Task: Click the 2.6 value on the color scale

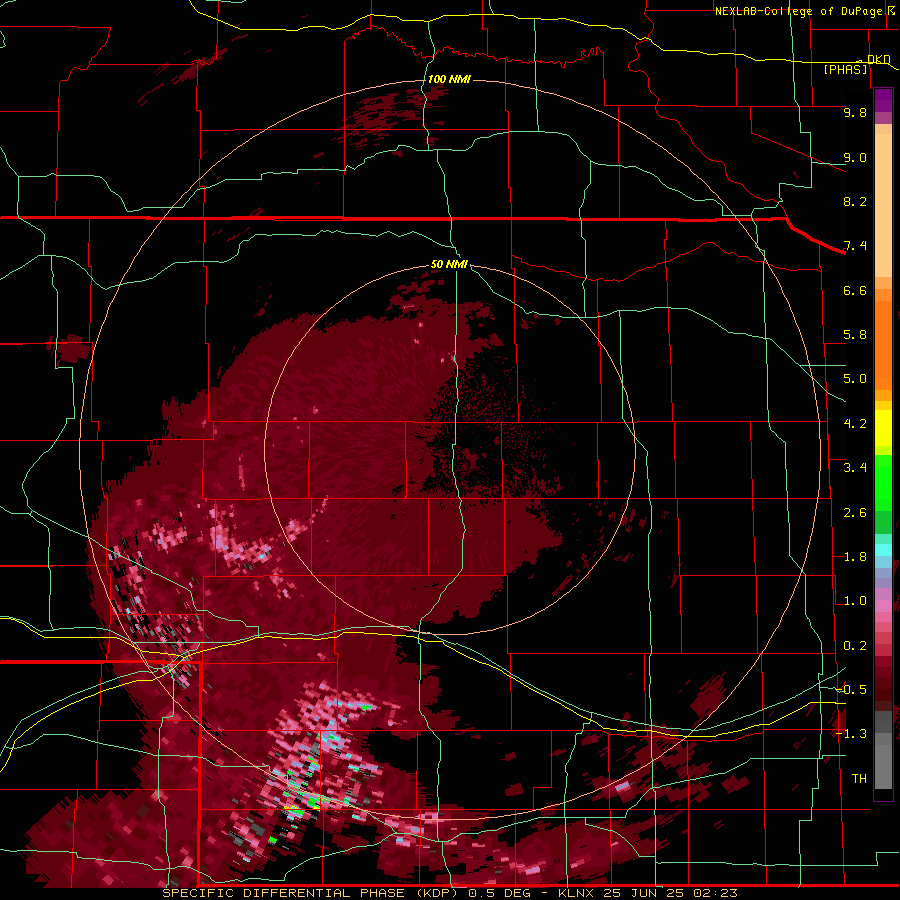Action: (855, 513)
